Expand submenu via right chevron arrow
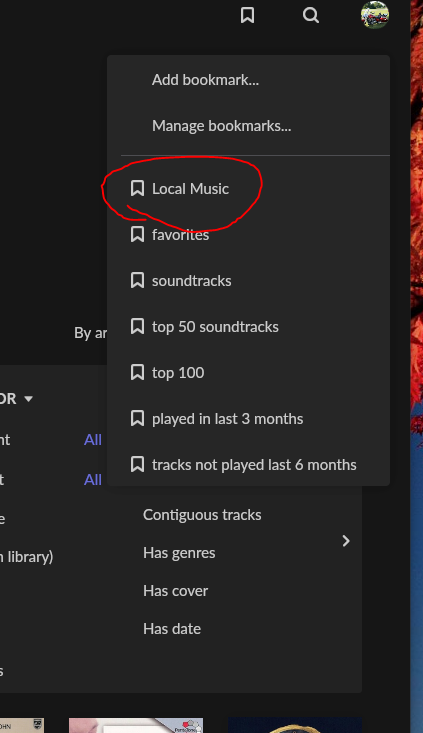Screen dimensions: 423x733 pos(346,541)
